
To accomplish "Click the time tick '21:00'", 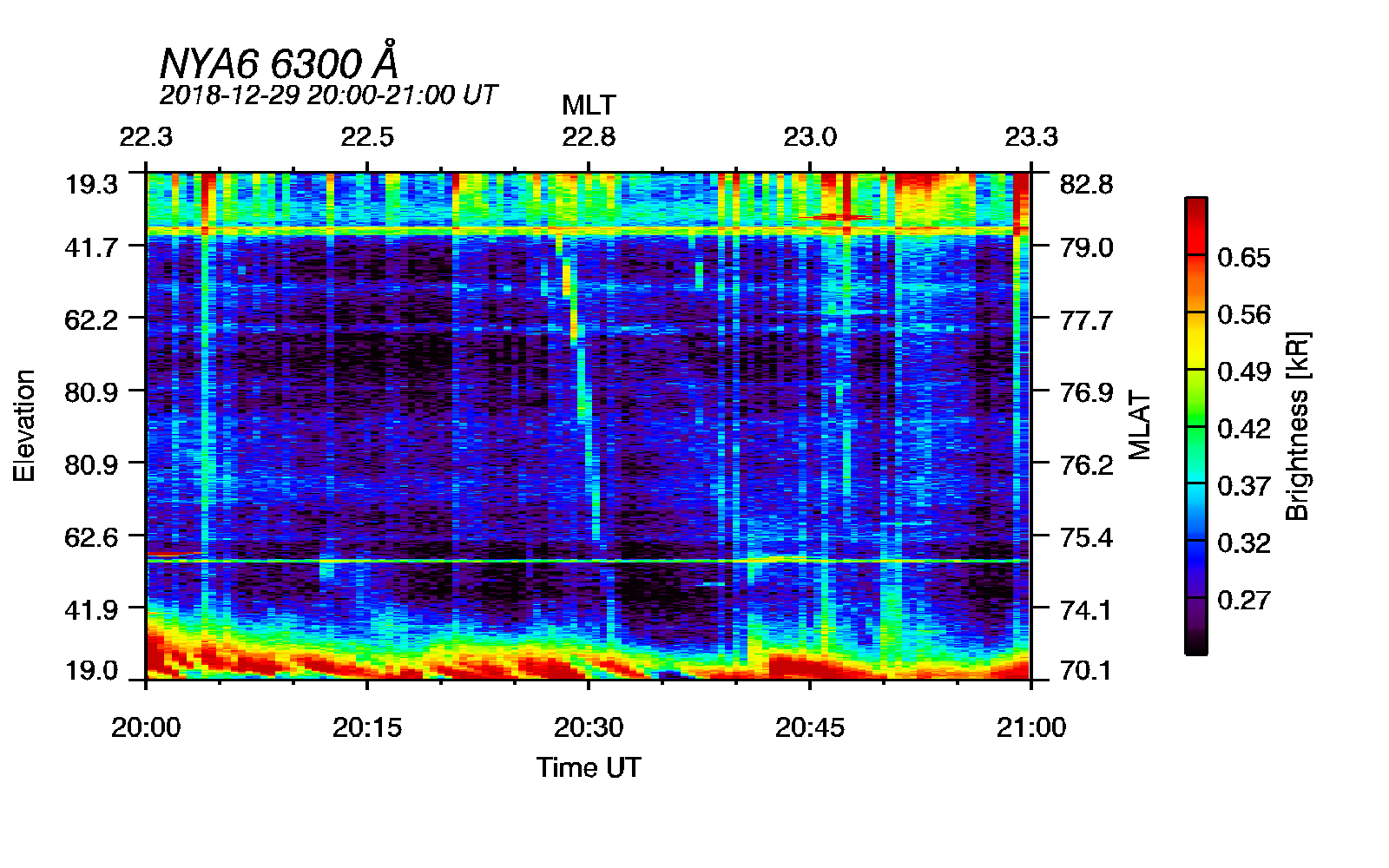I will [1031, 727].
